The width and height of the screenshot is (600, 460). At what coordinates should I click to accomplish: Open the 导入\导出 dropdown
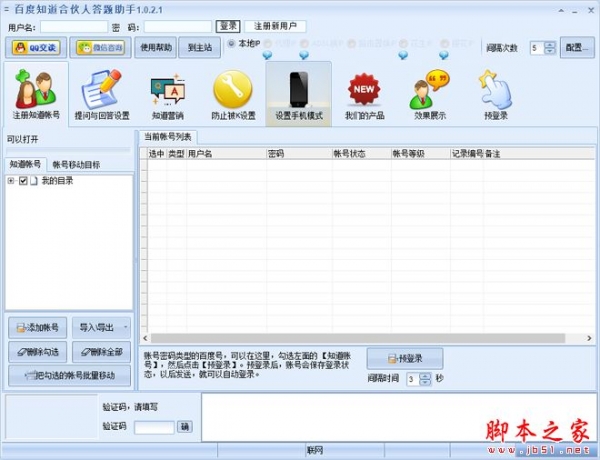101,328
